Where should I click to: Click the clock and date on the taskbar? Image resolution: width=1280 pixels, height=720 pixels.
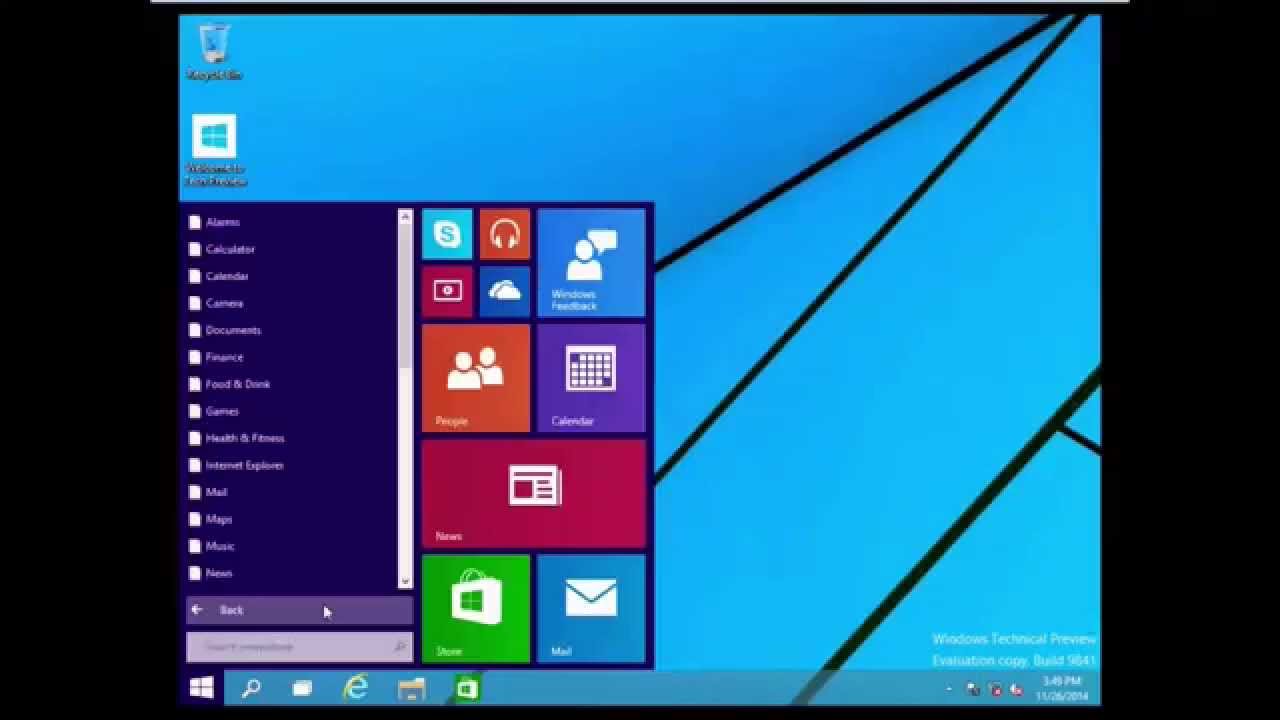[x=1063, y=688]
